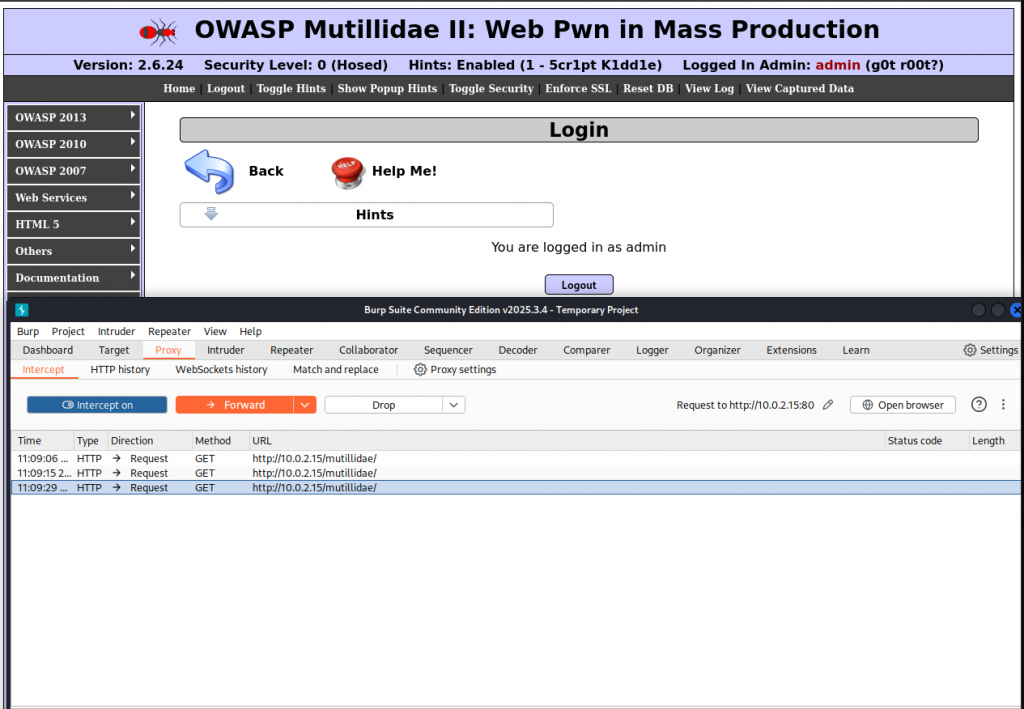The height and width of the screenshot is (709, 1024).
Task: Expand Documentation sidebar menu
Action: point(74,277)
